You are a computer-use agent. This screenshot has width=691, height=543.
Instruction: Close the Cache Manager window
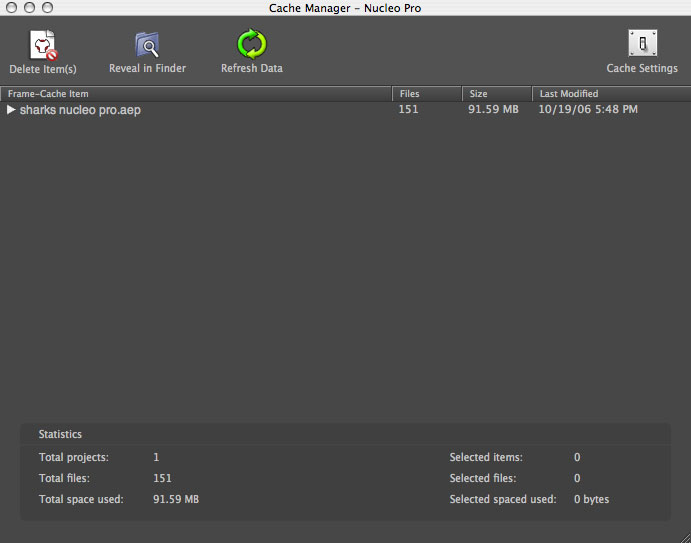[x=11, y=7]
